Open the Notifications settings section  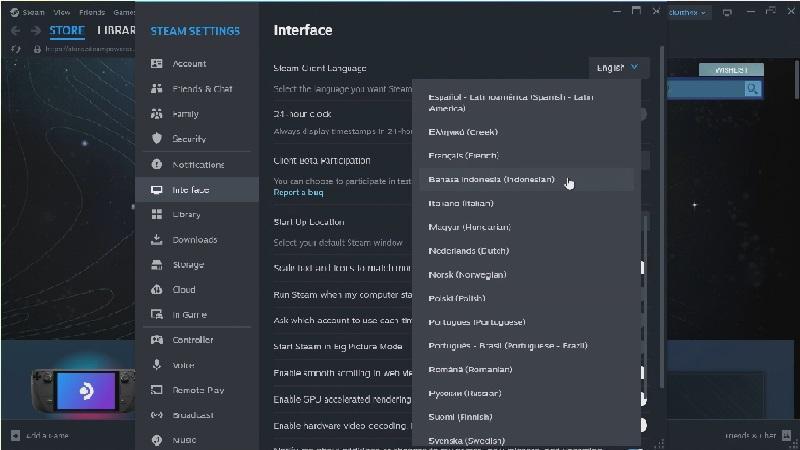197,164
